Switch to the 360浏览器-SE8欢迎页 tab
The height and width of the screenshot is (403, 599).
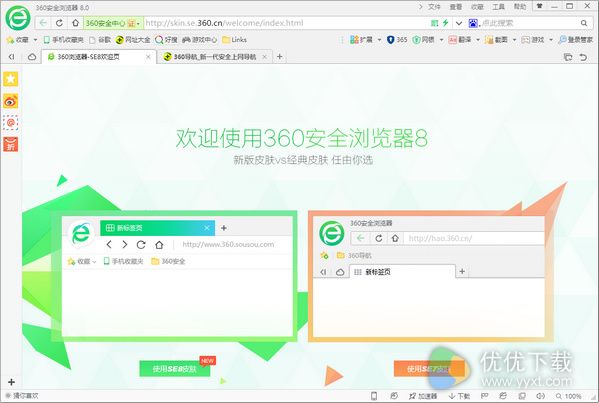pyautogui.click(x=99, y=57)
